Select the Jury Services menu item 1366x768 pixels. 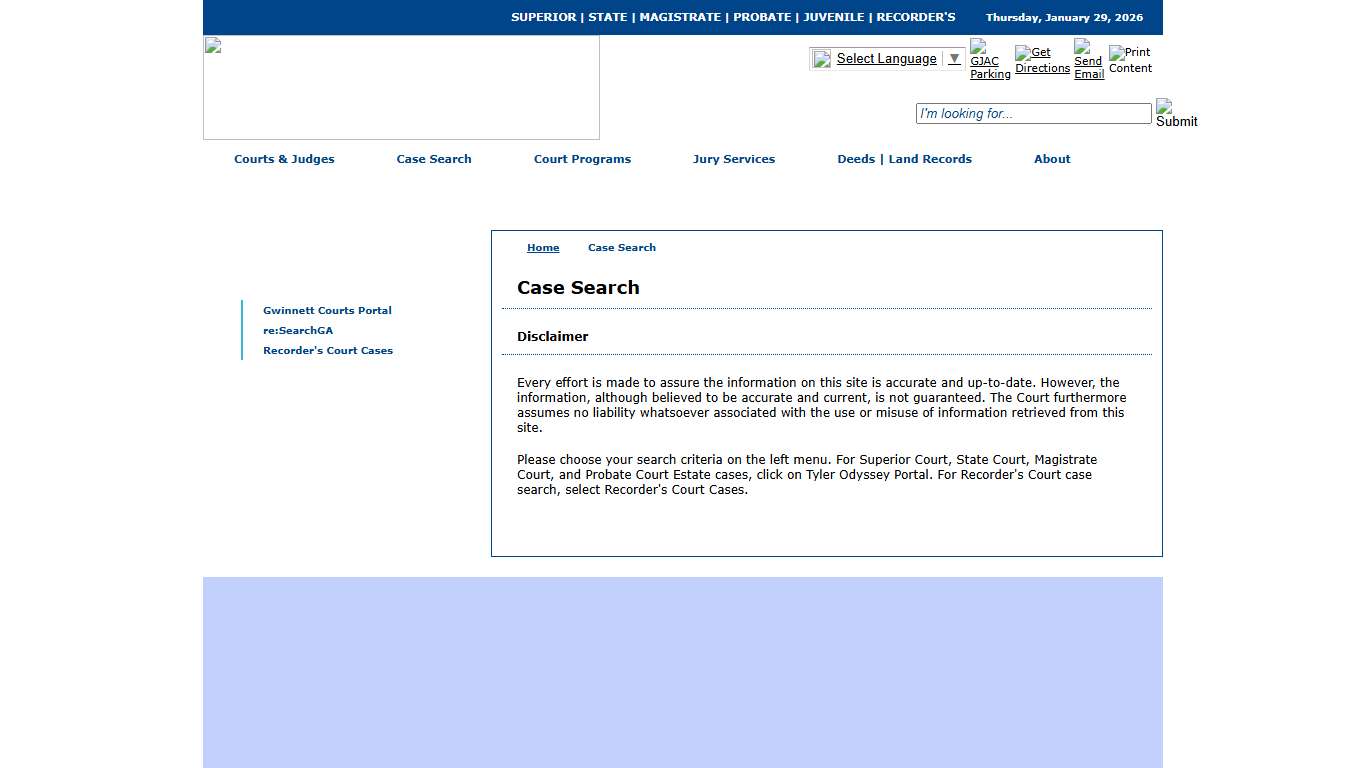(x=734, y=159)
